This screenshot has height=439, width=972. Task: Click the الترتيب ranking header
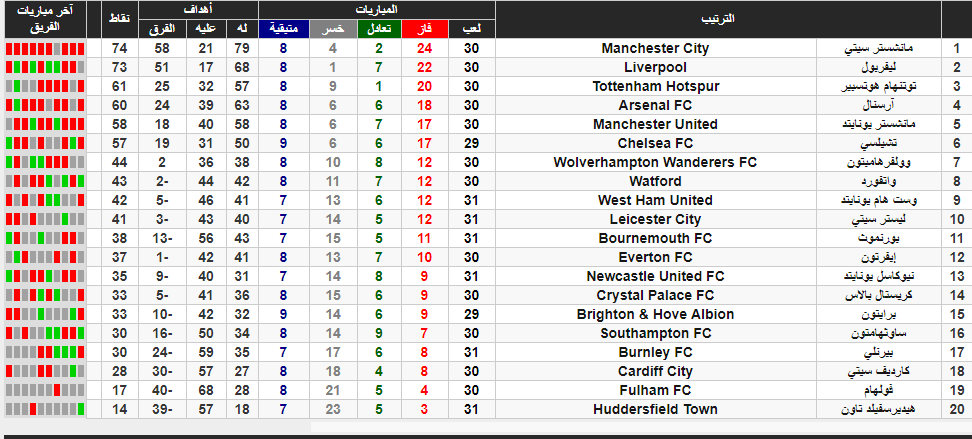pos(718,19)
